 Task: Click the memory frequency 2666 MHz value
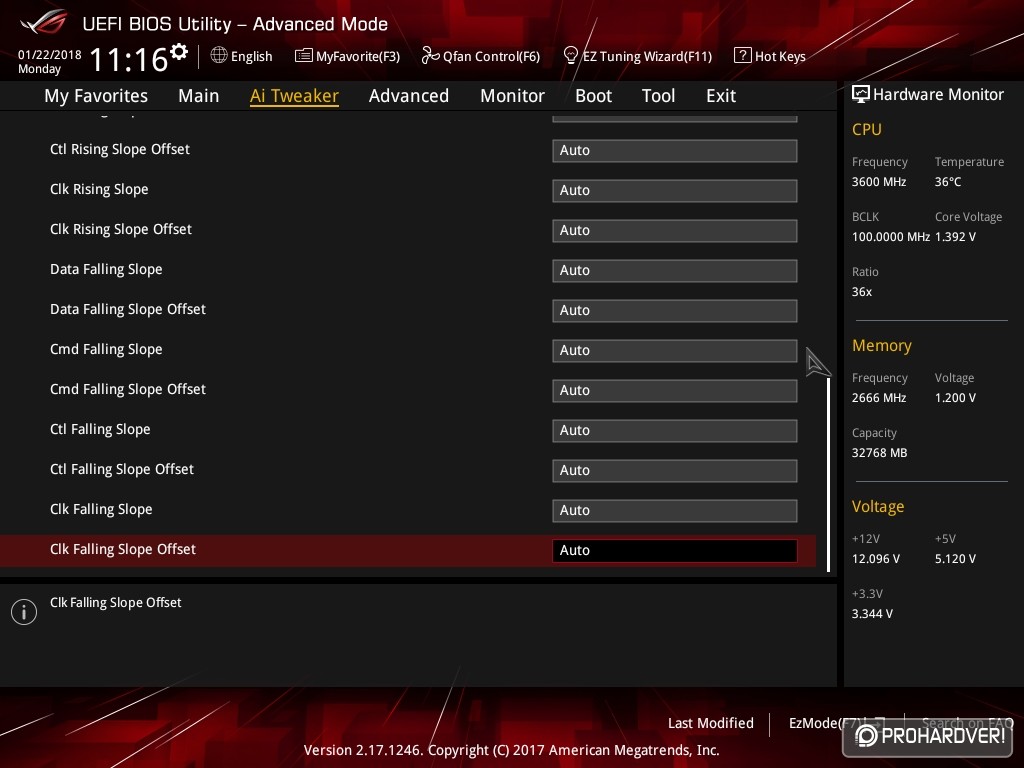click(879, 398)
